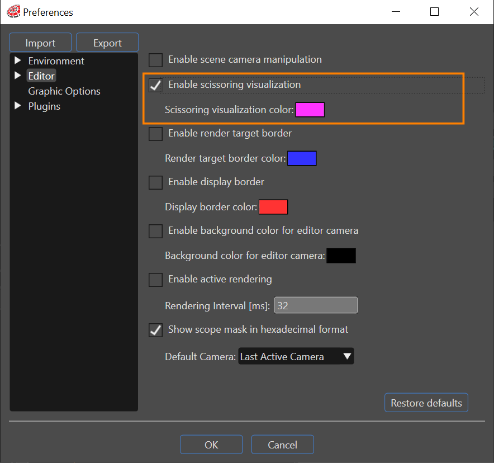Open the magenta scissoring visualization color swatch
494x464 pixels.
pyautogui.click(x=310, y=110)
